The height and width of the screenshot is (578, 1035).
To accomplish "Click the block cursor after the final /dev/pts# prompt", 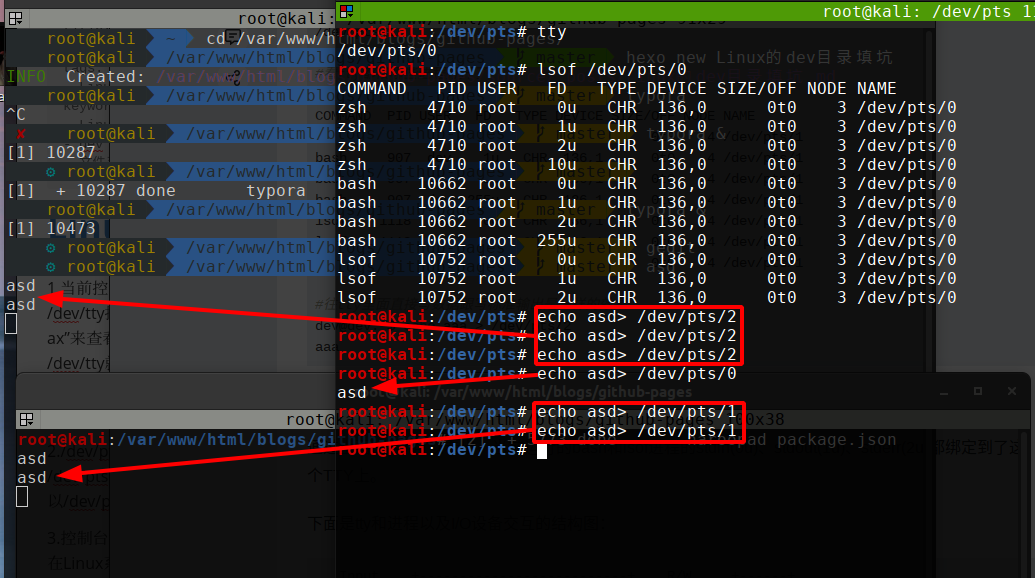I will point(541,451).
